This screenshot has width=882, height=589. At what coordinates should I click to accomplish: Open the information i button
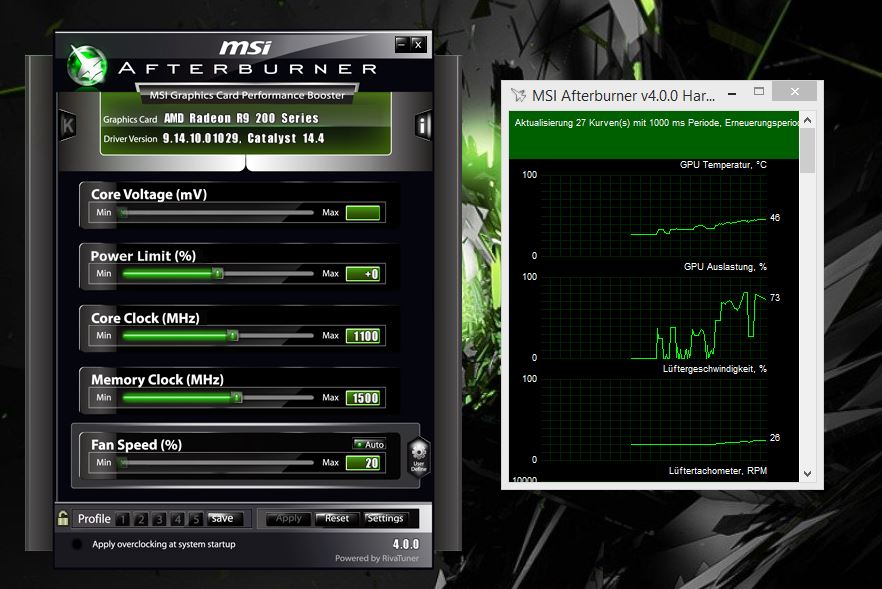click(423, 125)
